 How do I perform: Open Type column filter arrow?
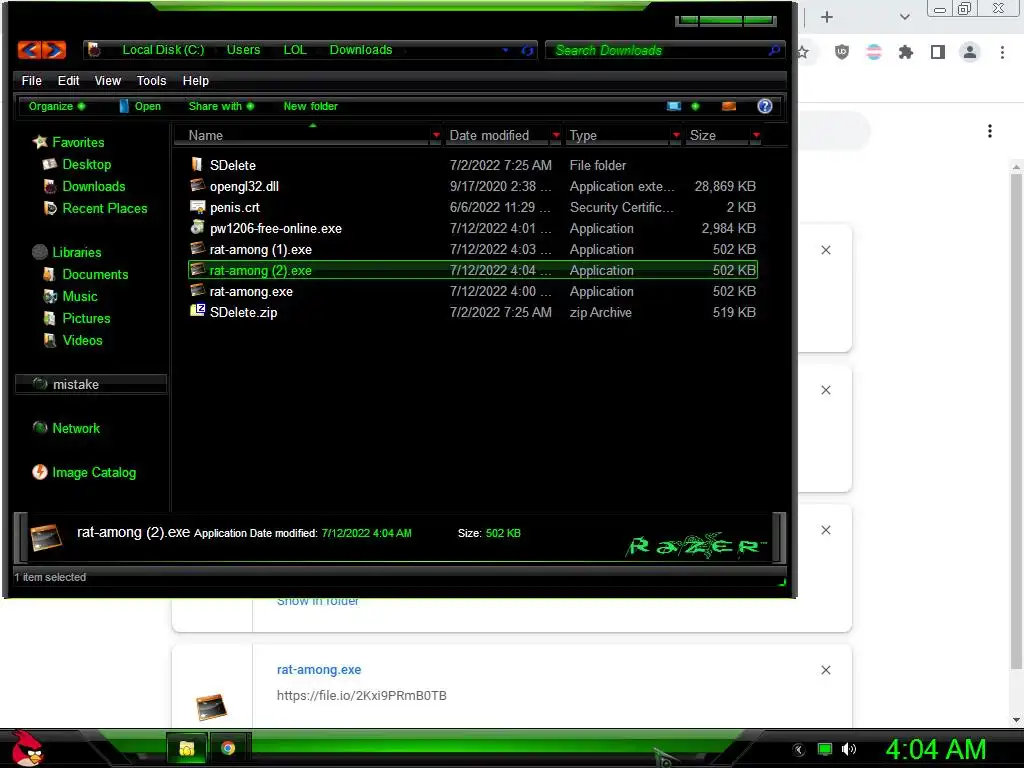pyautogui.click(x=676, y=135)
